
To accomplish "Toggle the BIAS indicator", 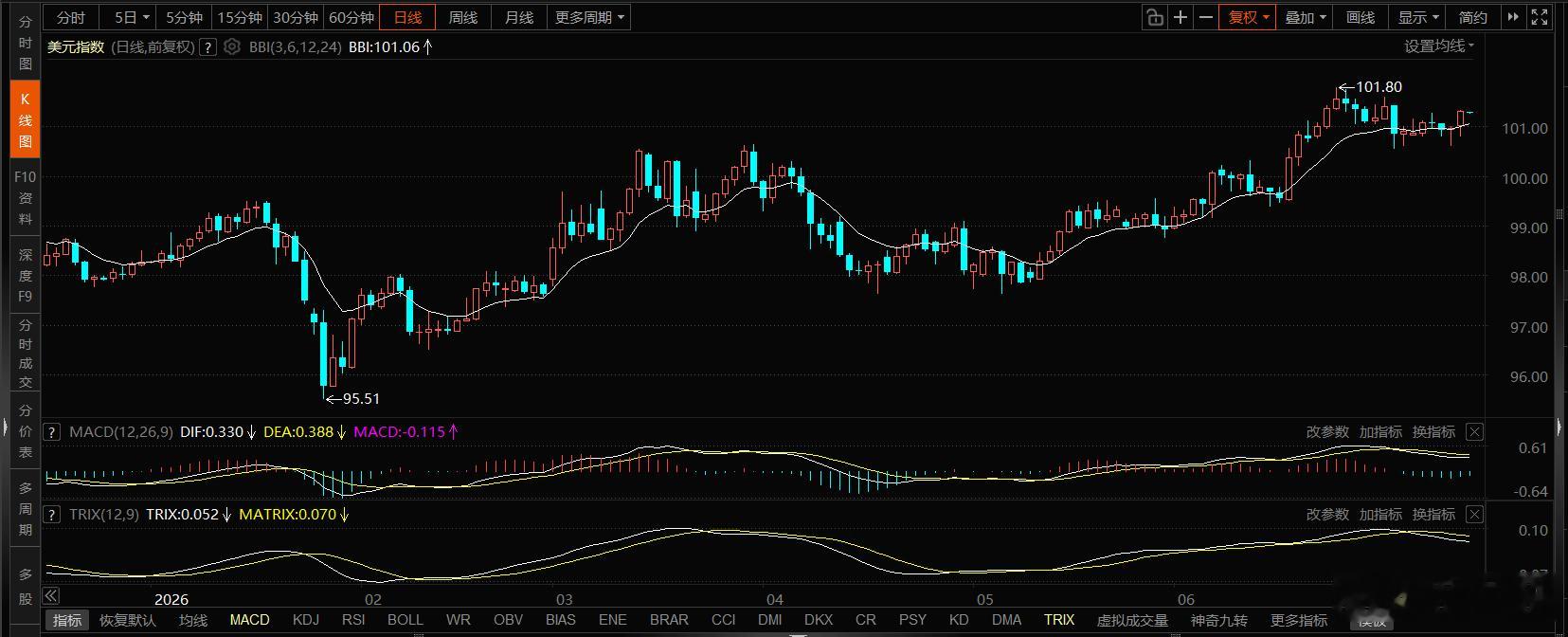I will (x=561, y=620).
